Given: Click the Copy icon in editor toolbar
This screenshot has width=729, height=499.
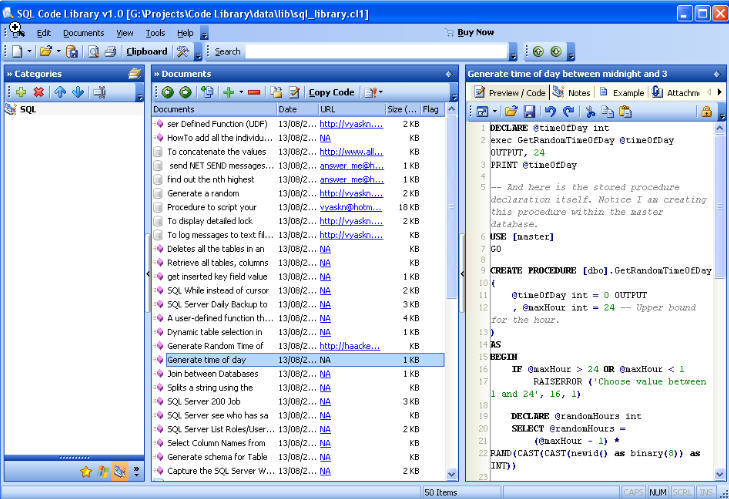Looking at the screenshot, I should pos(608,112).
